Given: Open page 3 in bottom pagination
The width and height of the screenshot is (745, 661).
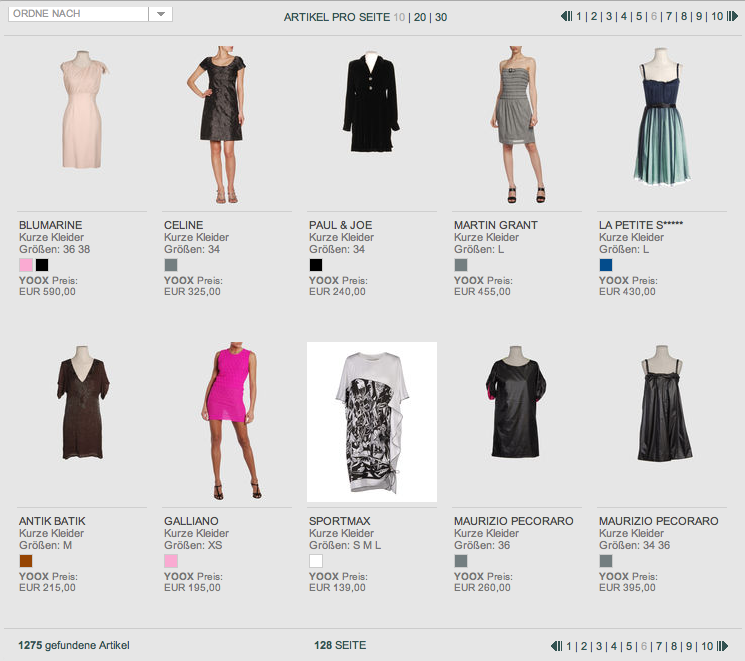Looking at the screenshot, I should click(599, 646).
